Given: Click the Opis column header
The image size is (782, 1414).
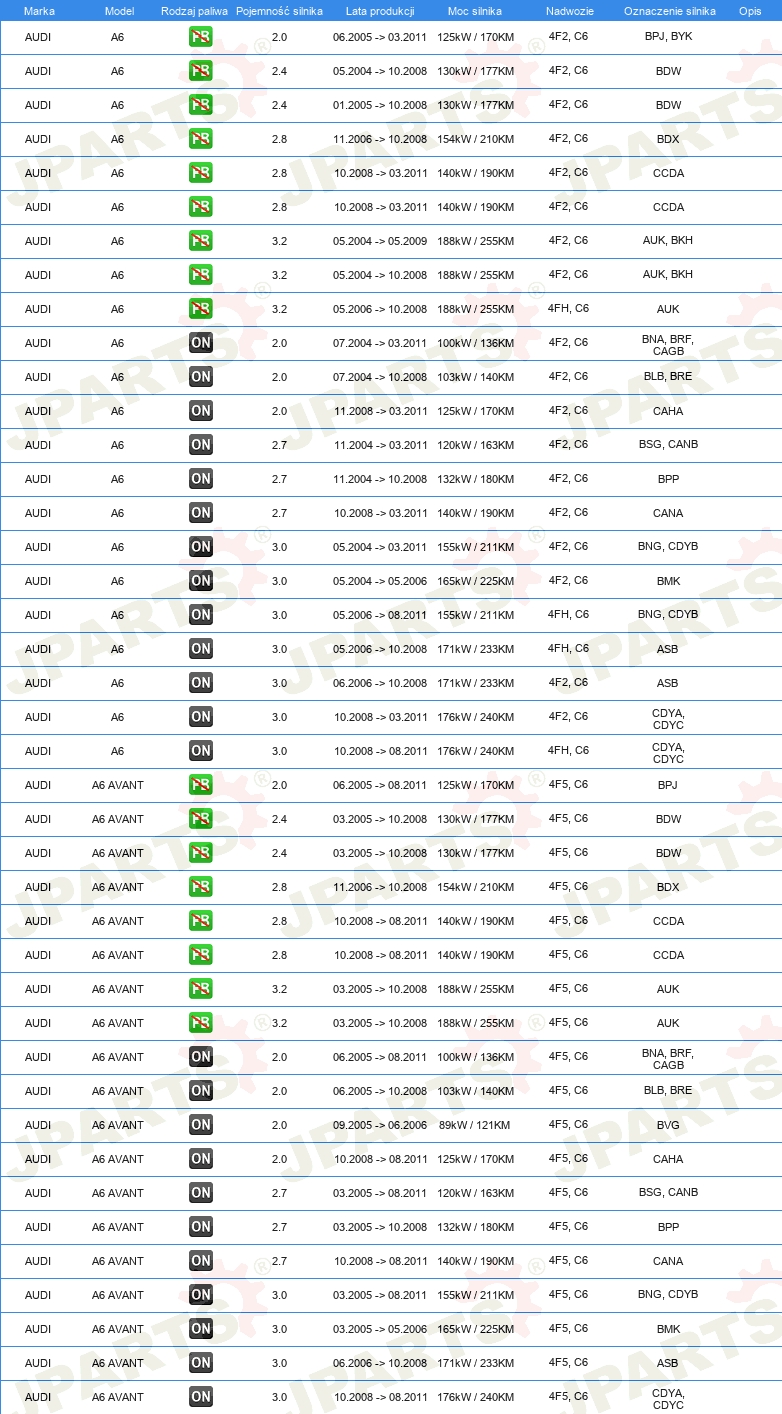Looking at the screenshot, I should click(749, 11).
